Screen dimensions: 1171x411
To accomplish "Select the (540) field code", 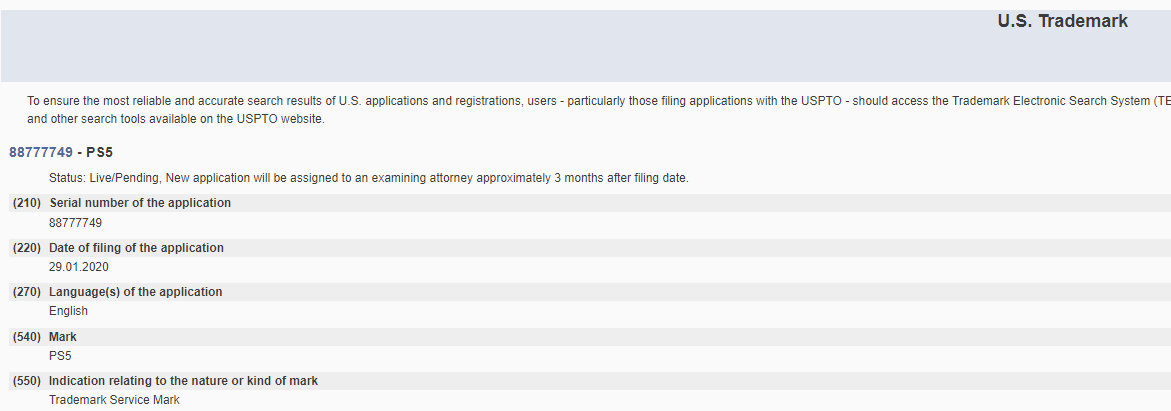I will (26, 337).
